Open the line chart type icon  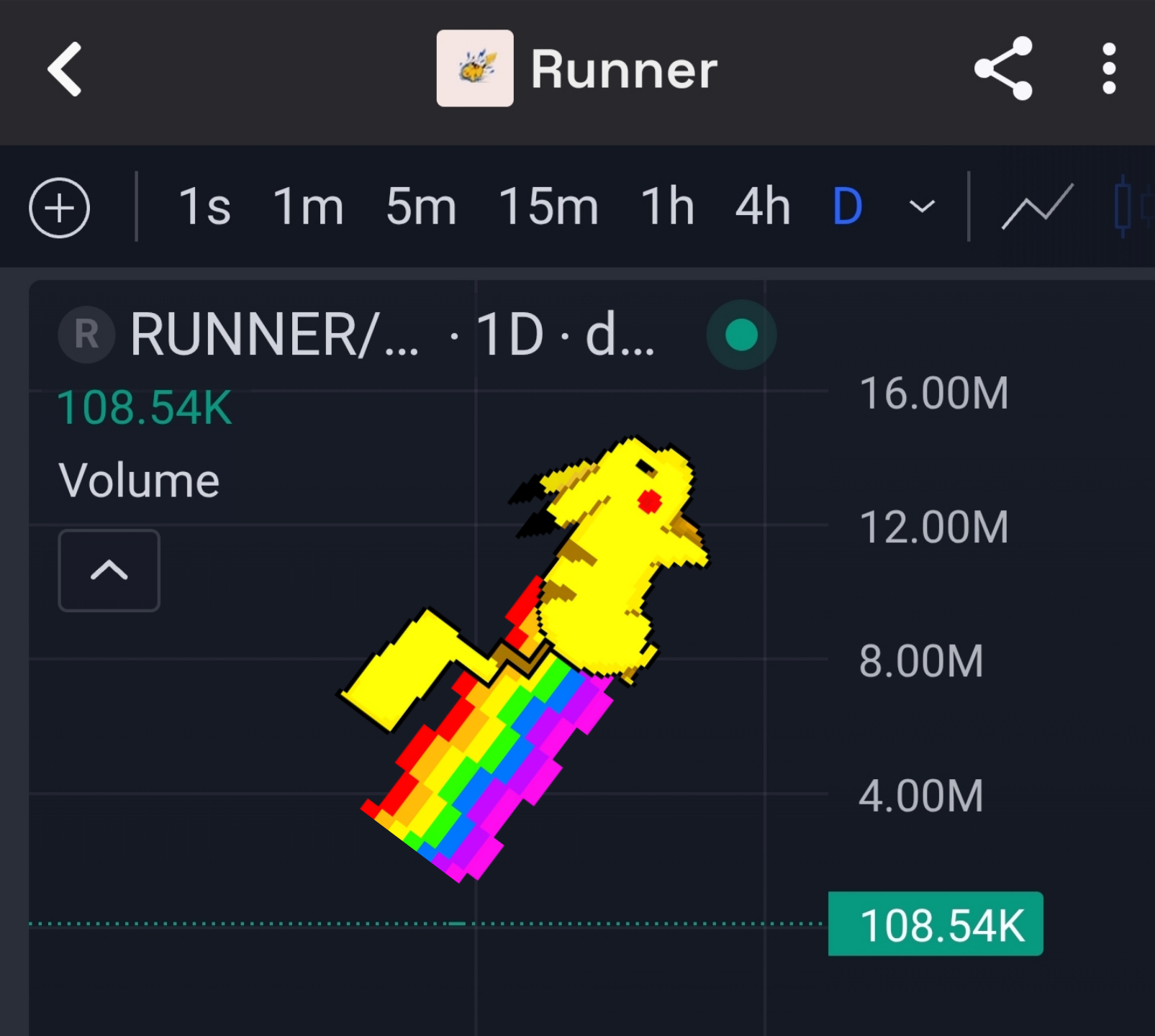[x=1037, y=207]
